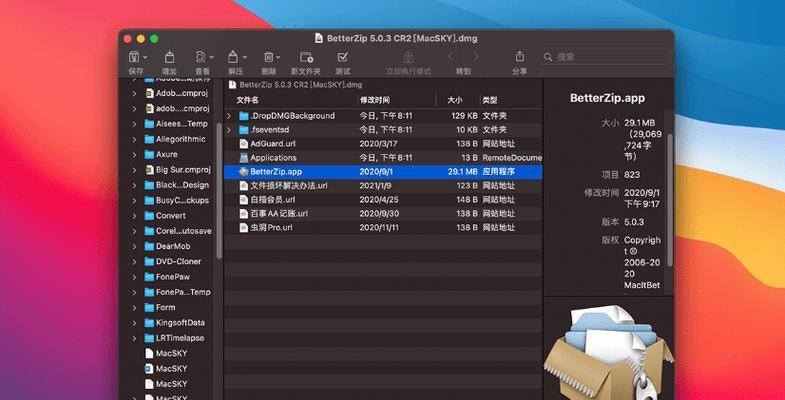785x400 pixels.
Task: Click the 29.1 MB size cell of BetterZip.app
Action: click(x=463, y=172)
